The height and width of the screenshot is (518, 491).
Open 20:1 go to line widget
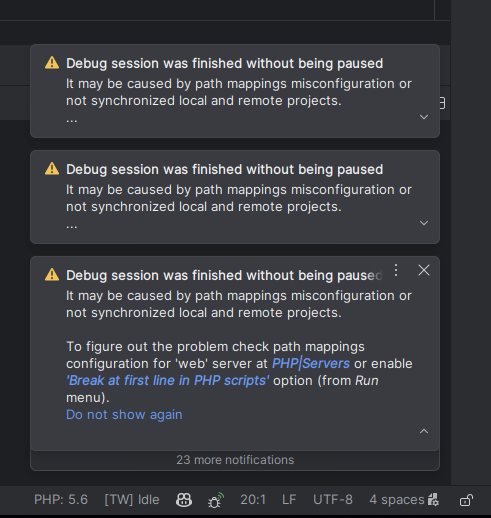coord(253,500)
